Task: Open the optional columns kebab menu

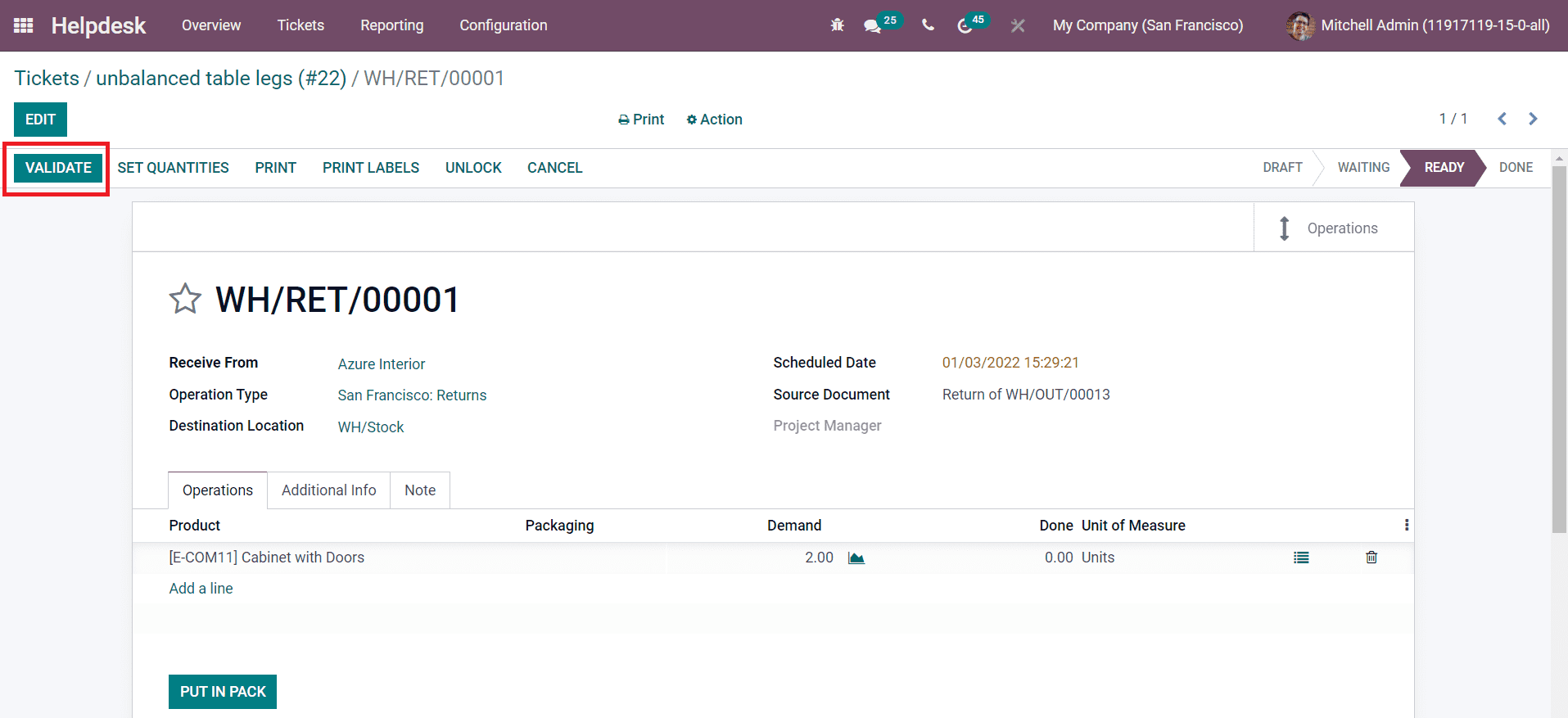Action: point(1407,525)
